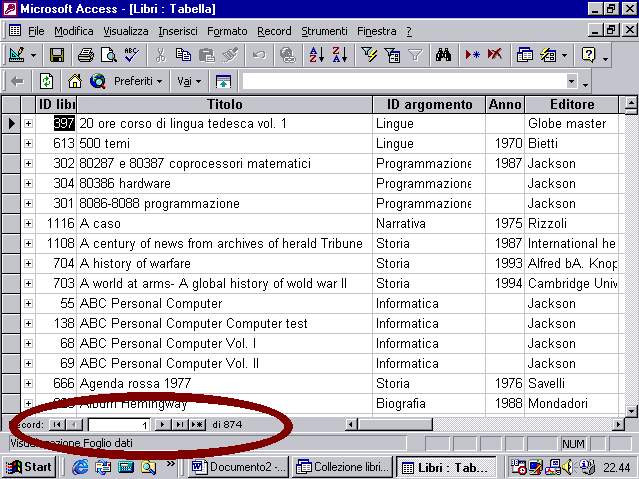Viewport: 639px width, 479px height.
Task: Open the address box dropdown arrow
Action: (572, 81)
